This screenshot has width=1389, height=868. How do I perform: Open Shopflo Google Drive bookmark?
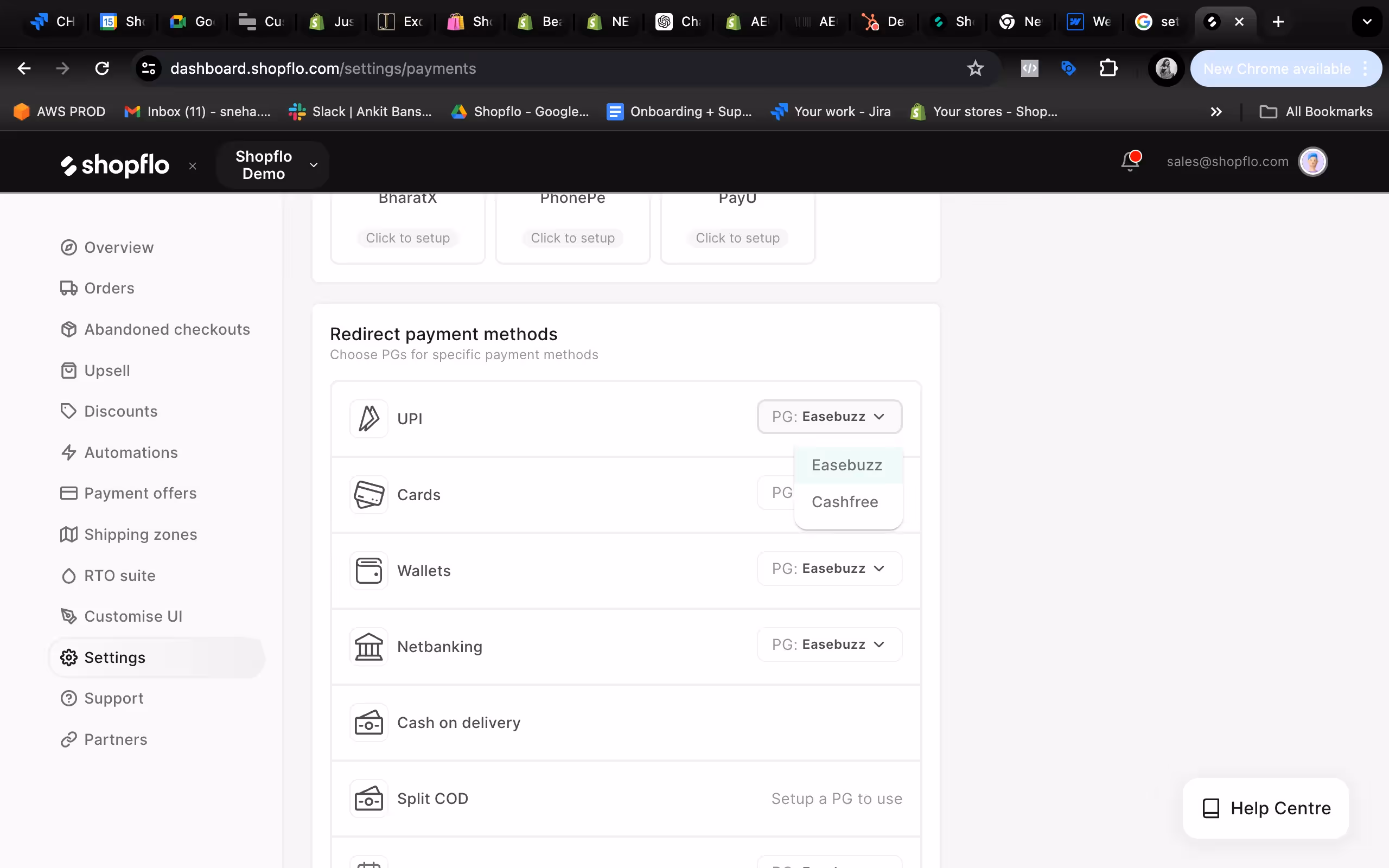pos(520,112)
